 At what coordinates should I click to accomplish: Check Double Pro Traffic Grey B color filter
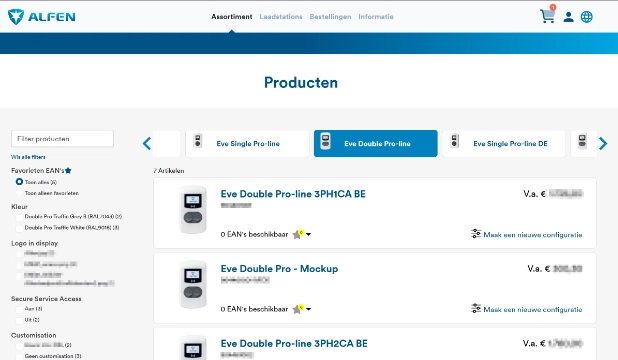click(x=19, y=217)
